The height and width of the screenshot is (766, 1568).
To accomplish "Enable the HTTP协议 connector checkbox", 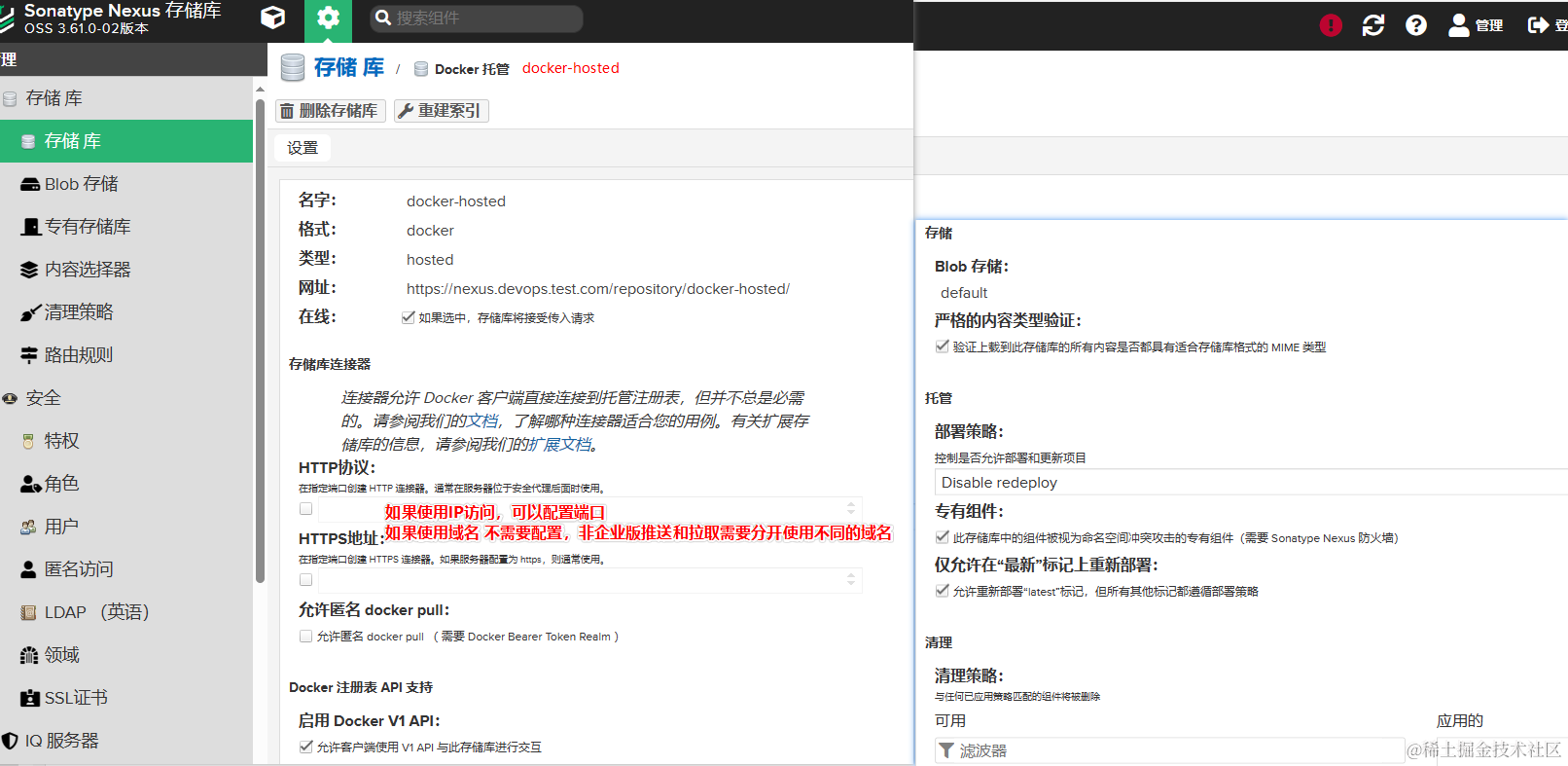I will point(306,508).
